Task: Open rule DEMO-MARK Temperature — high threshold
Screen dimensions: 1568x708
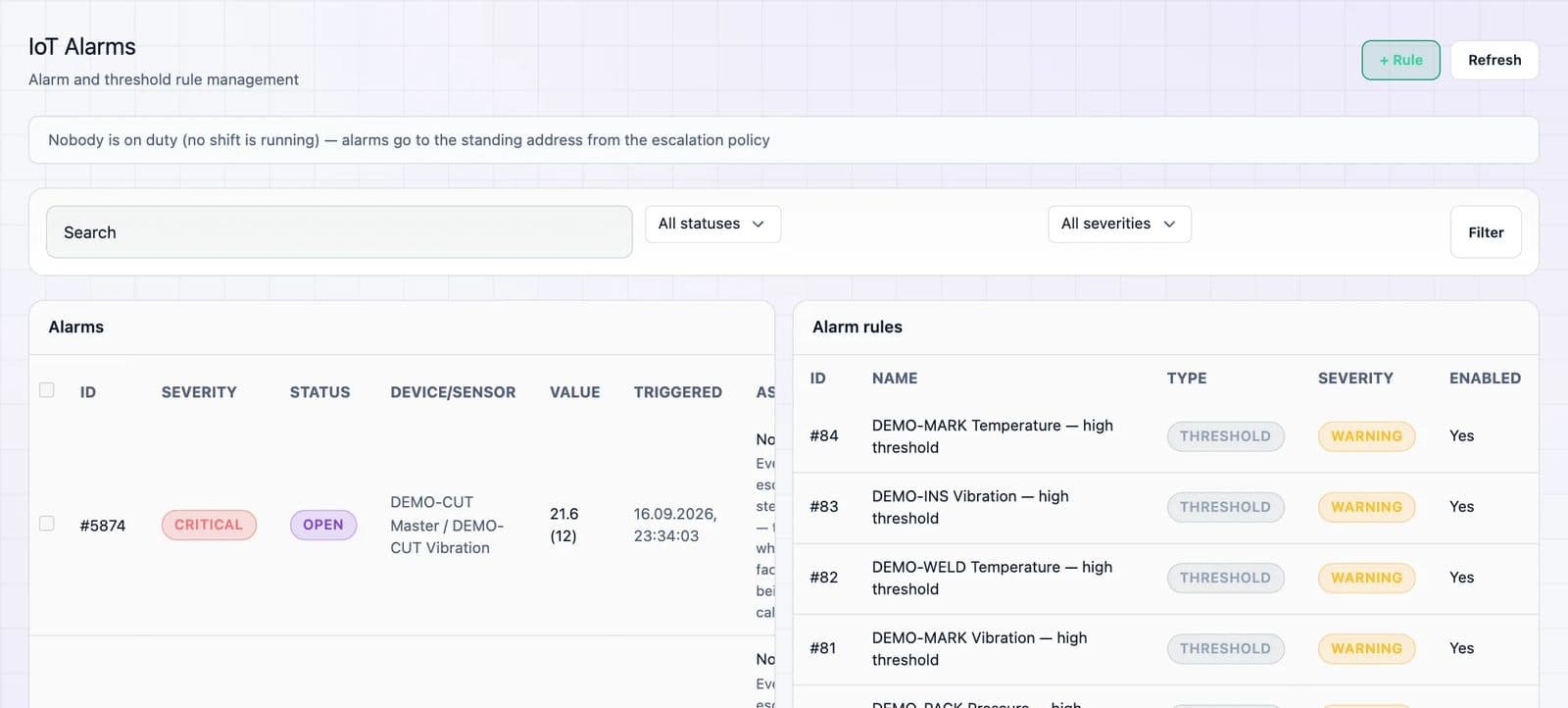Action: tap(993, 436)
